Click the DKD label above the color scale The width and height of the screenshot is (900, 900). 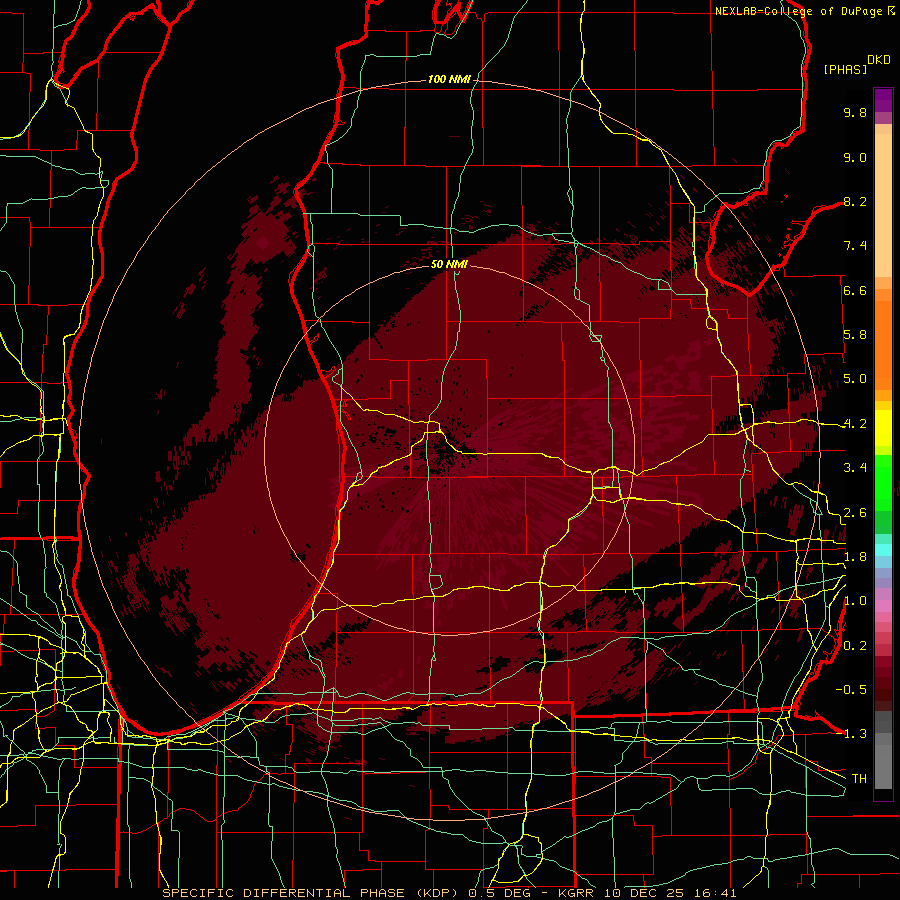pos(878,60)
